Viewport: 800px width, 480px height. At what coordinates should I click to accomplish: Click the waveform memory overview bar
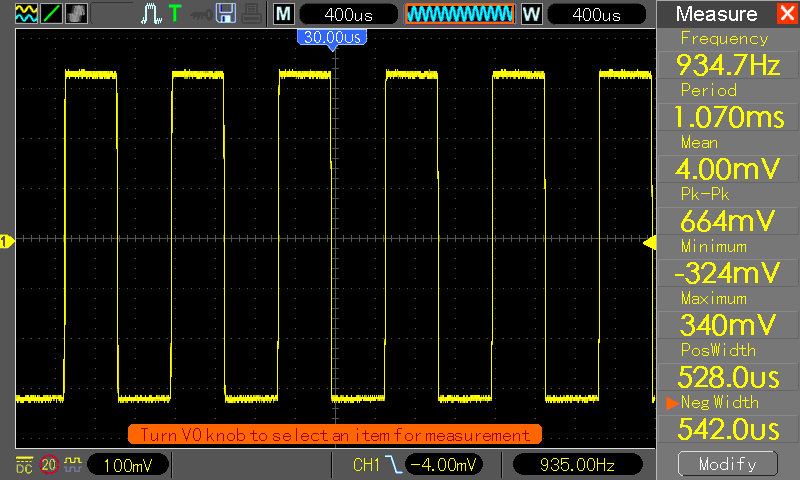tap(460, 15)
